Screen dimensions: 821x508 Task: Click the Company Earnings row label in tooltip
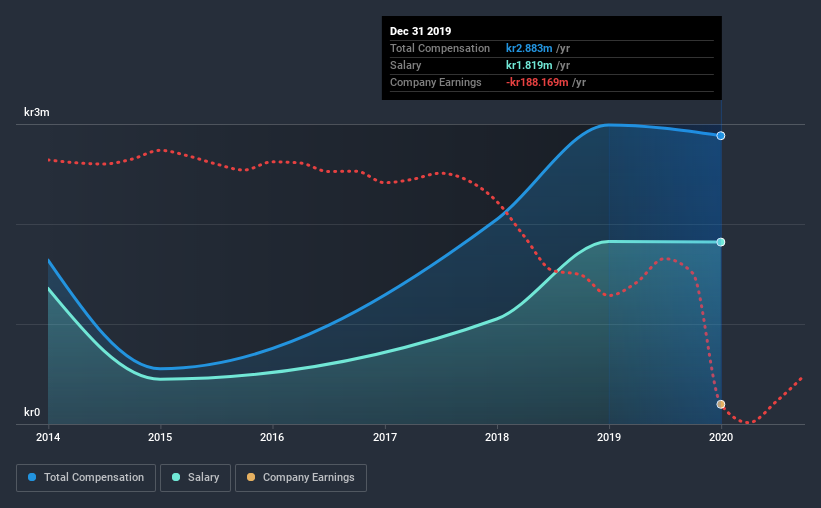click(436, 82)
